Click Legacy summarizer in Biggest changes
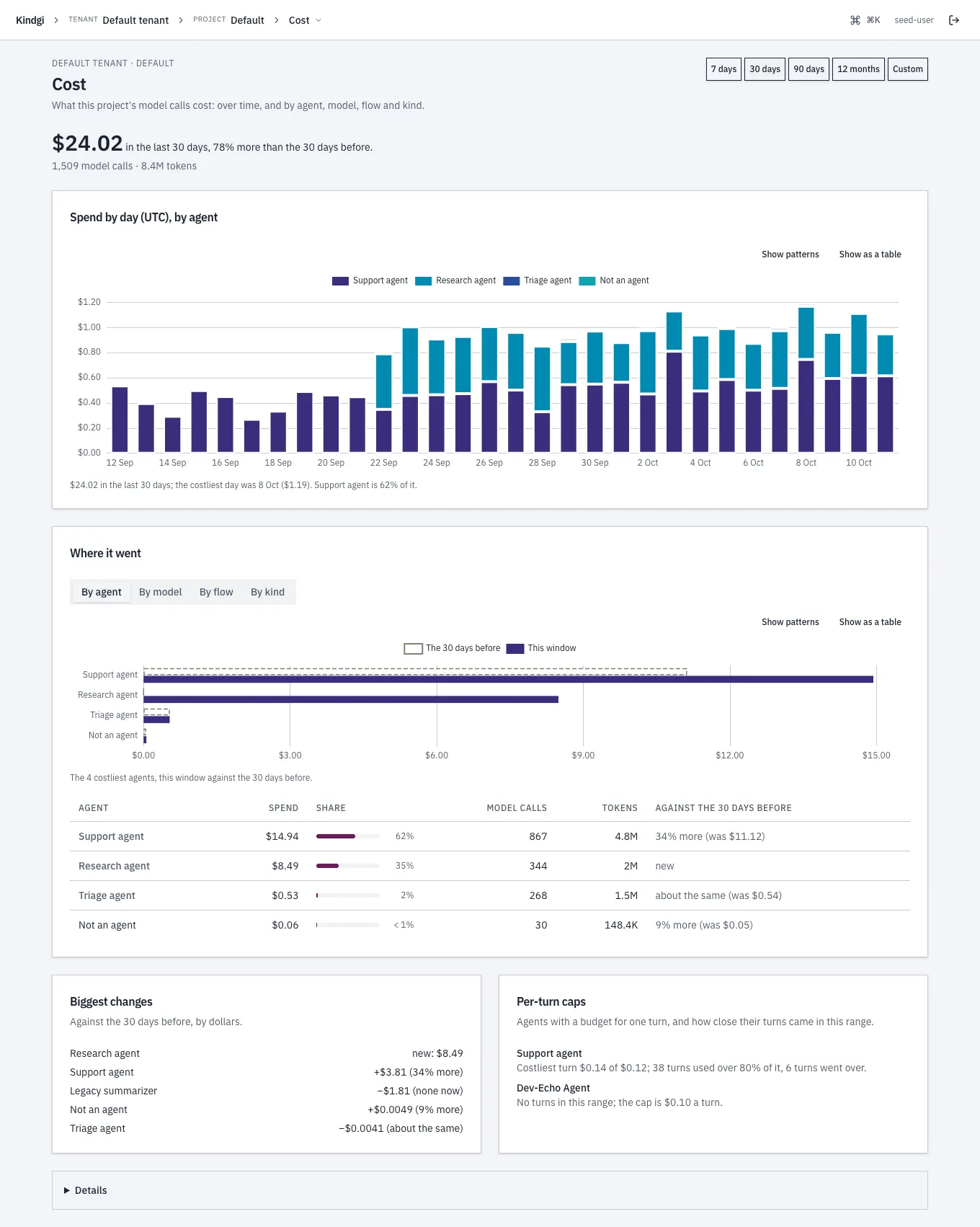 click(x=113, y=1091)
